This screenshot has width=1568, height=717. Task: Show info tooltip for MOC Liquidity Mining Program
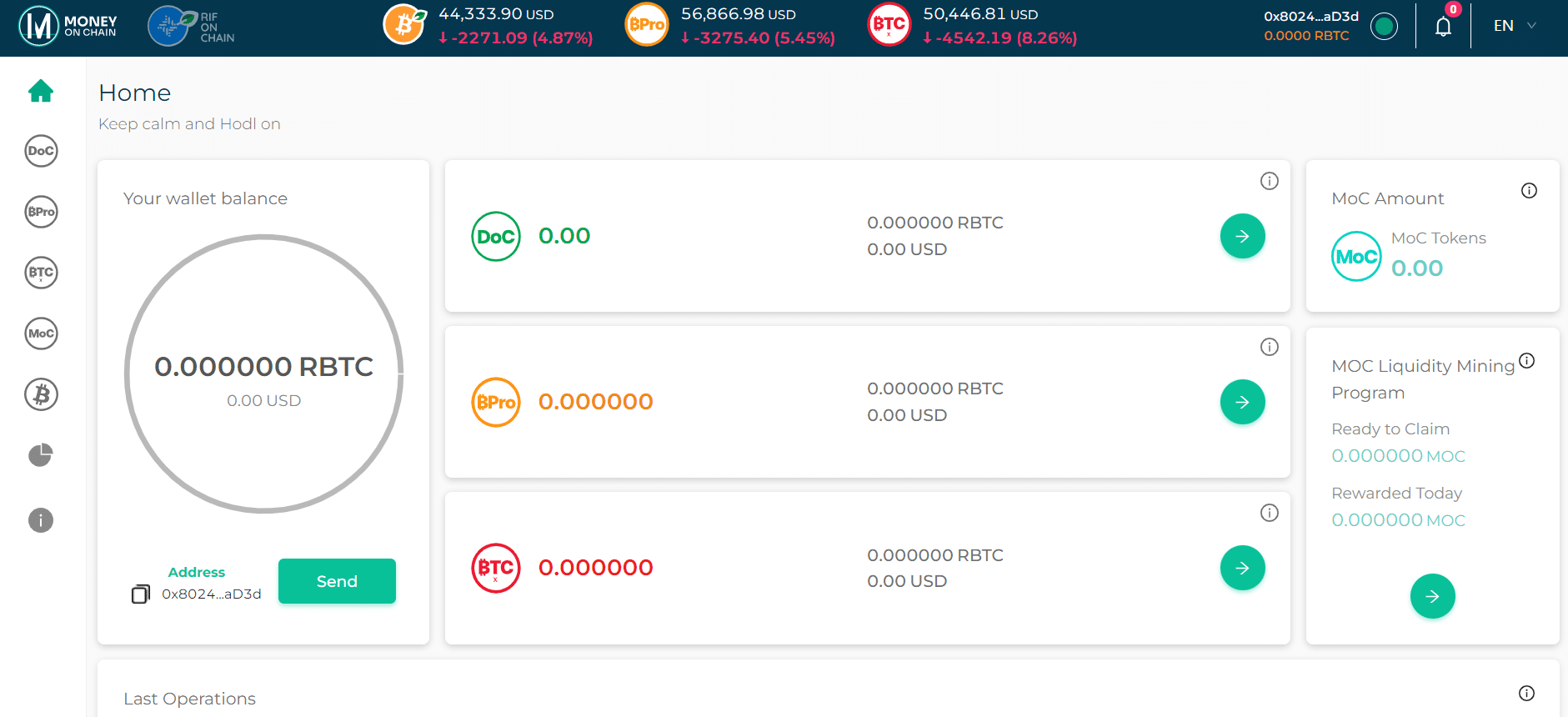[x=1526, y=361]
